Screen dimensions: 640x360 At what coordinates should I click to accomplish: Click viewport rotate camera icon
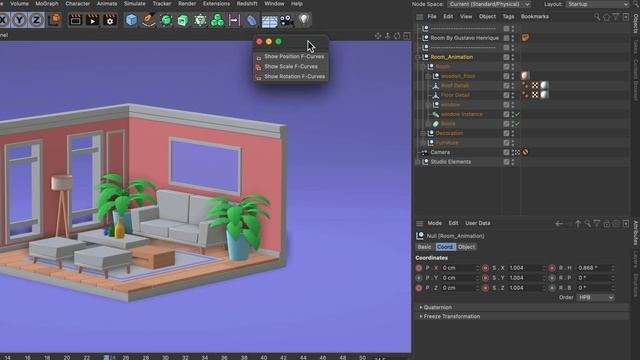pos(397,36)
